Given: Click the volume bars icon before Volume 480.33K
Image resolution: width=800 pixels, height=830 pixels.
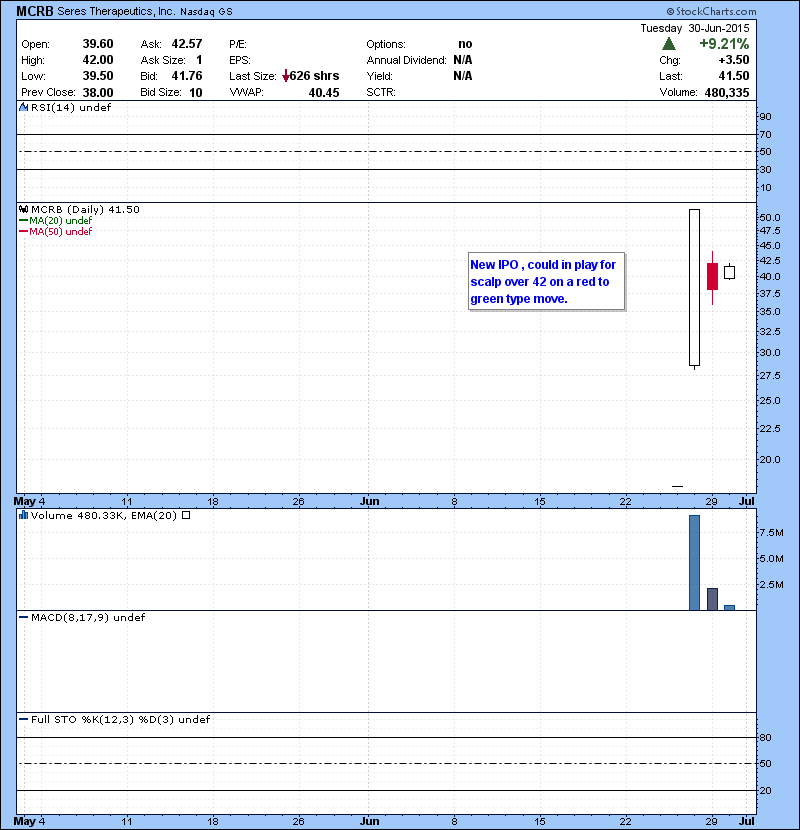Looking at the screenshot, I should click(x=23, y=515).
